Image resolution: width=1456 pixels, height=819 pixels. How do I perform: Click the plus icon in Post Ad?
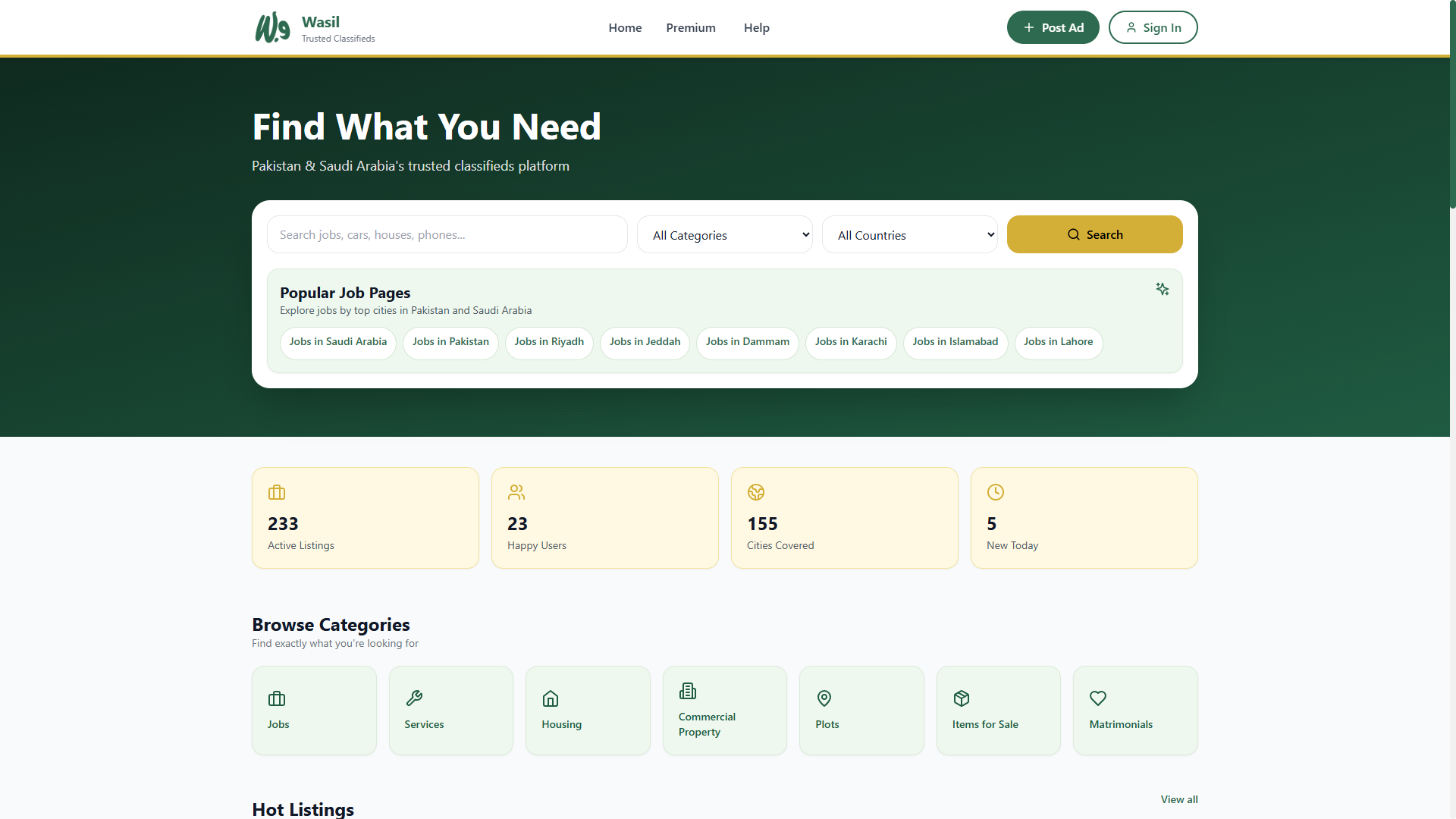(x=1029, y=27)
